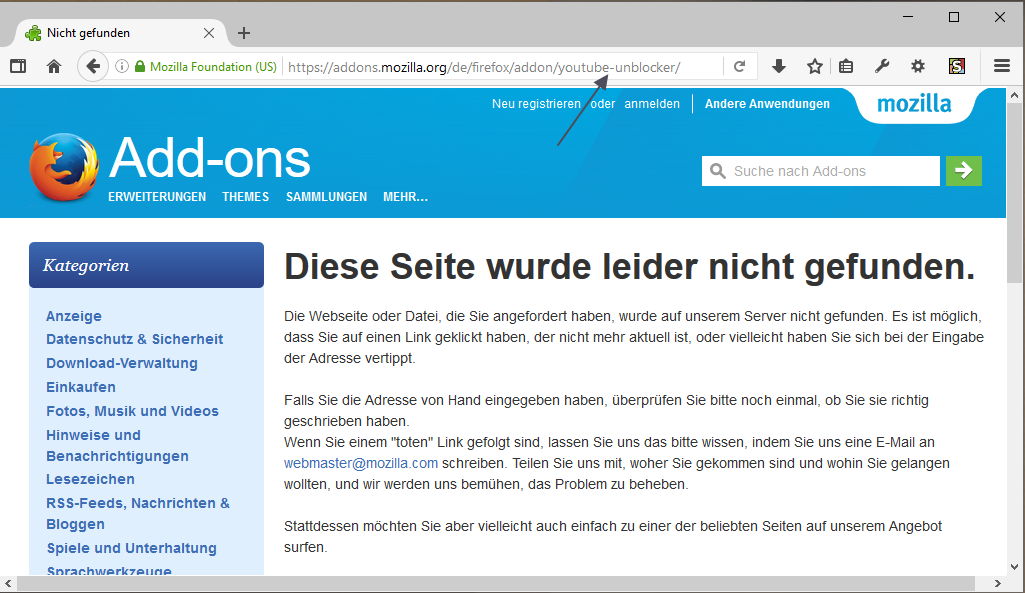The height and width of the screenshot is (593, 1025).
Task: Click the horizontal scrollbar thumb
Action: click(496, 583)
